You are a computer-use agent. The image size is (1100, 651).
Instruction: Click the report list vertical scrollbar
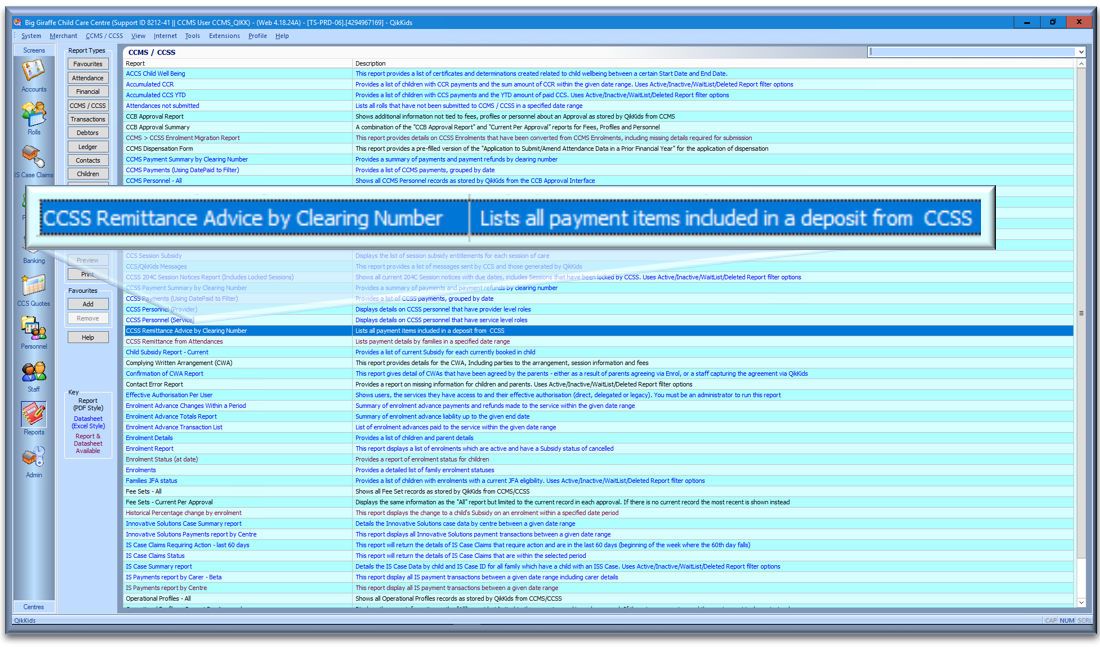pyautogui.click(x=1081, y=333)
